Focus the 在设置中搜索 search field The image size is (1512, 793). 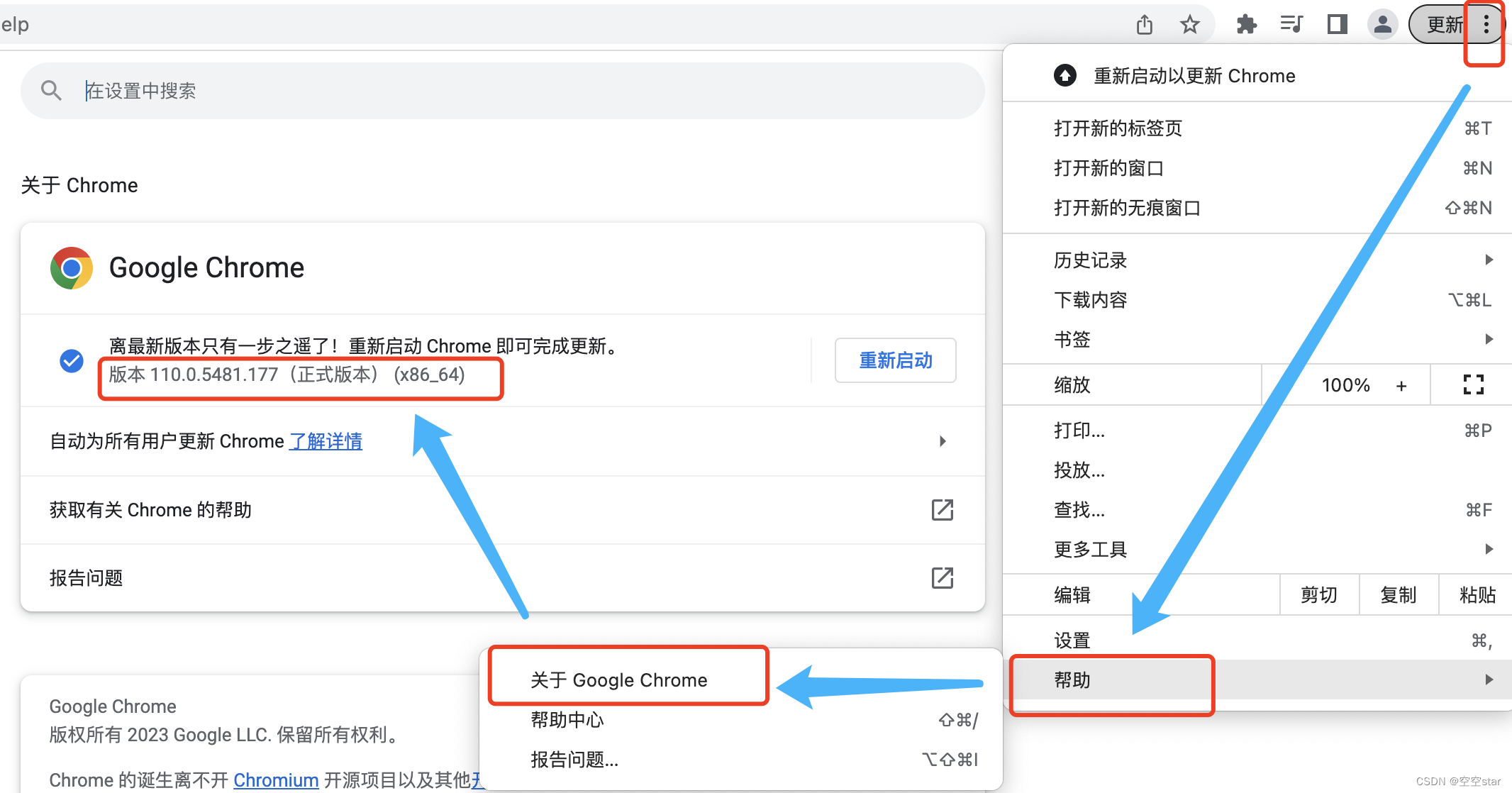point(501,91)
